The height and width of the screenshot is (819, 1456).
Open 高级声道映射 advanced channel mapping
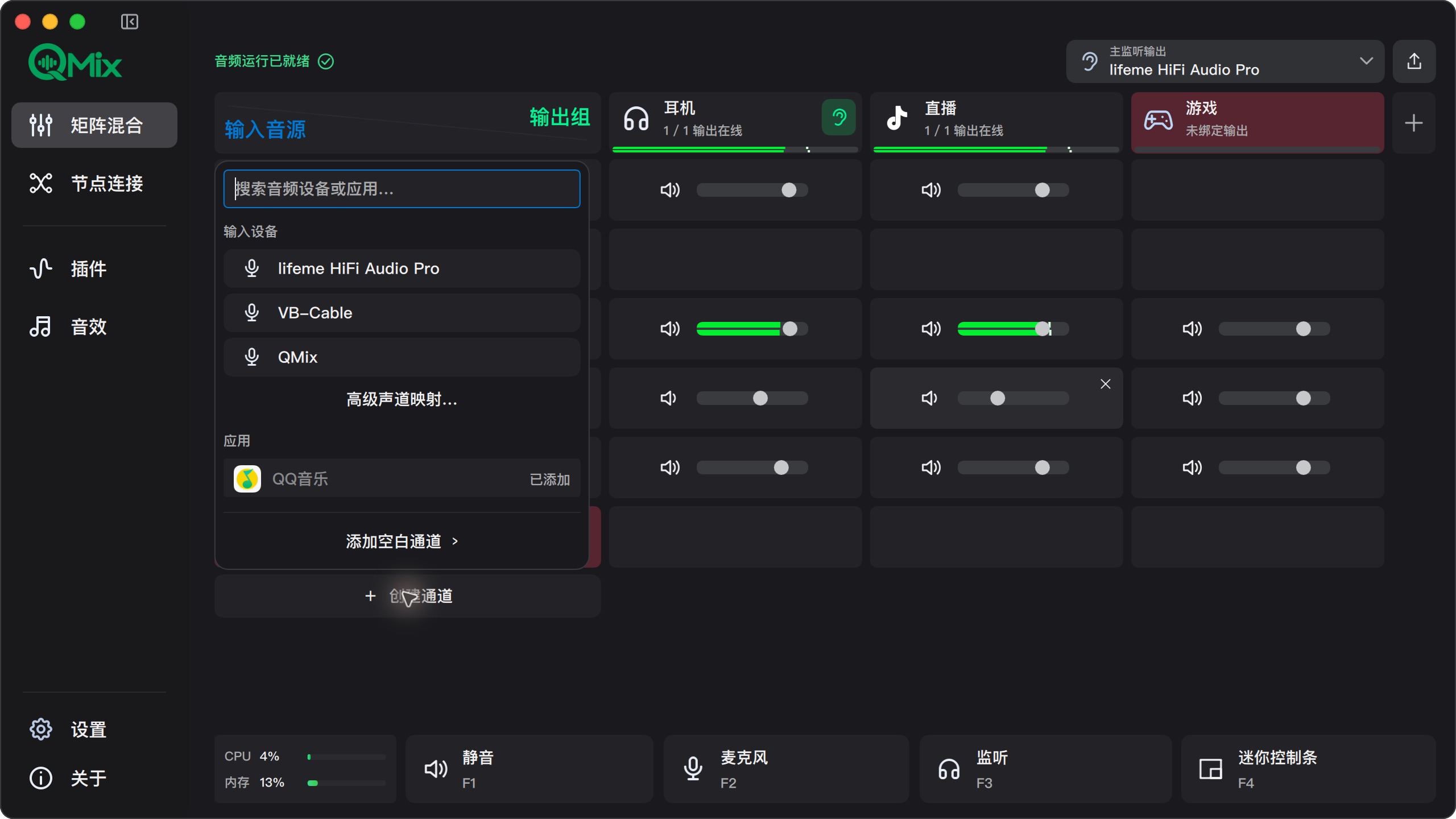(x=402, y=399)
